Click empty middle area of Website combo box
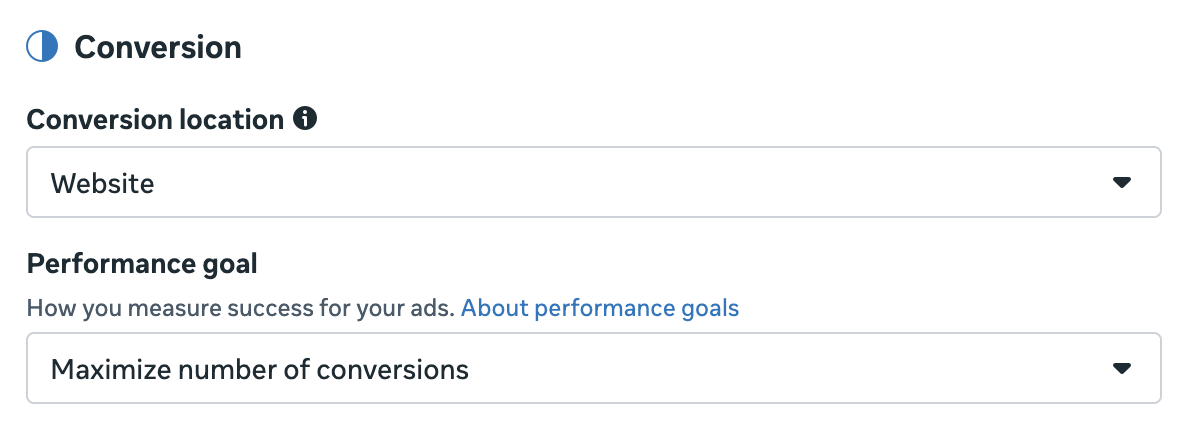1190x424 pixels. [x=600, y=183]
